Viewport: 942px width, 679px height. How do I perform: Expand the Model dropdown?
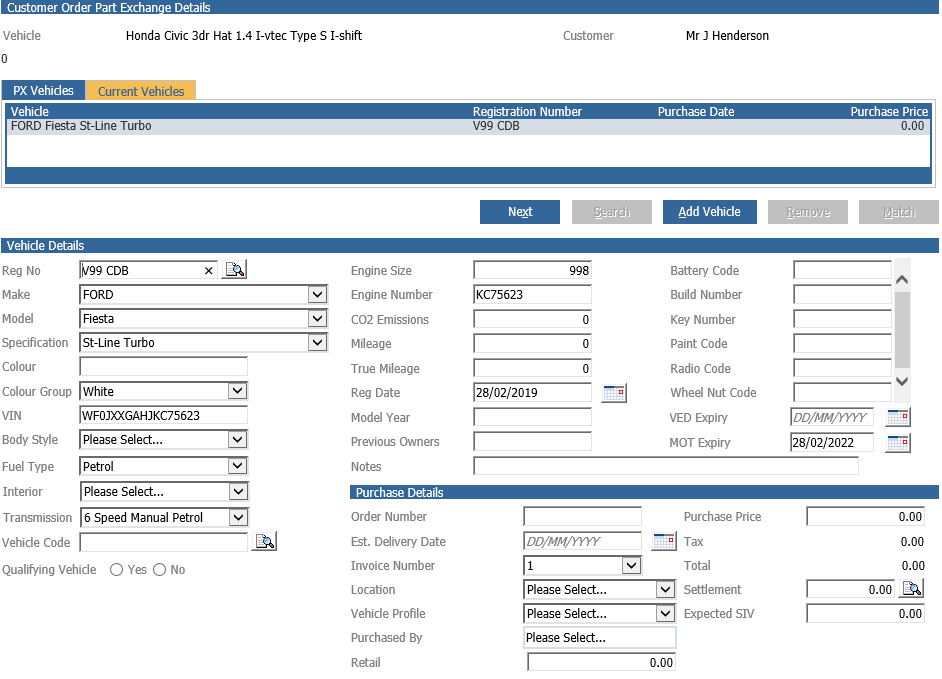tap(317, 318)
